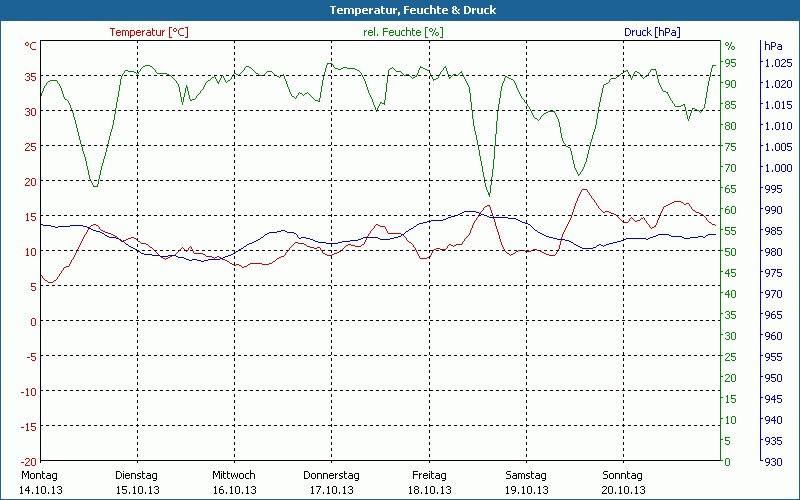Screen dimensions: 800x500
Task: Select the date "20.10.13"
Action: click(x=623, y=490)
